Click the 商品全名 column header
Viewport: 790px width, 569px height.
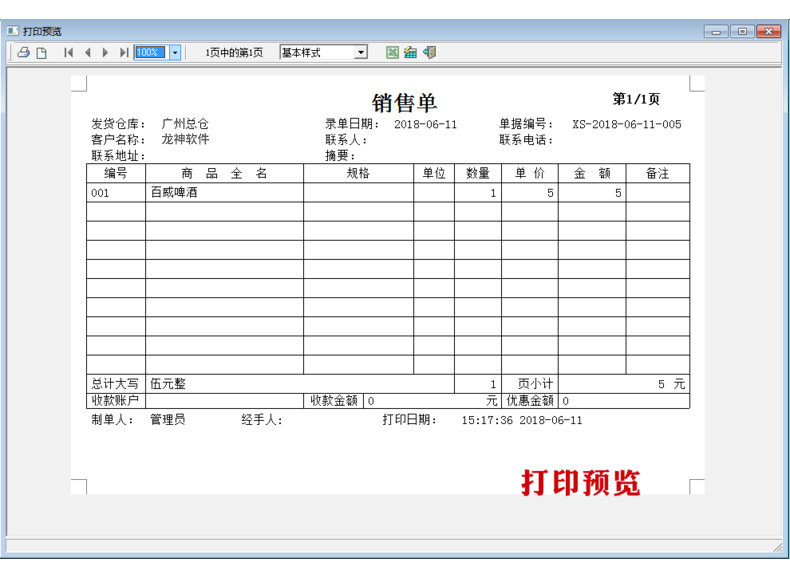click(x=224, y=173)
